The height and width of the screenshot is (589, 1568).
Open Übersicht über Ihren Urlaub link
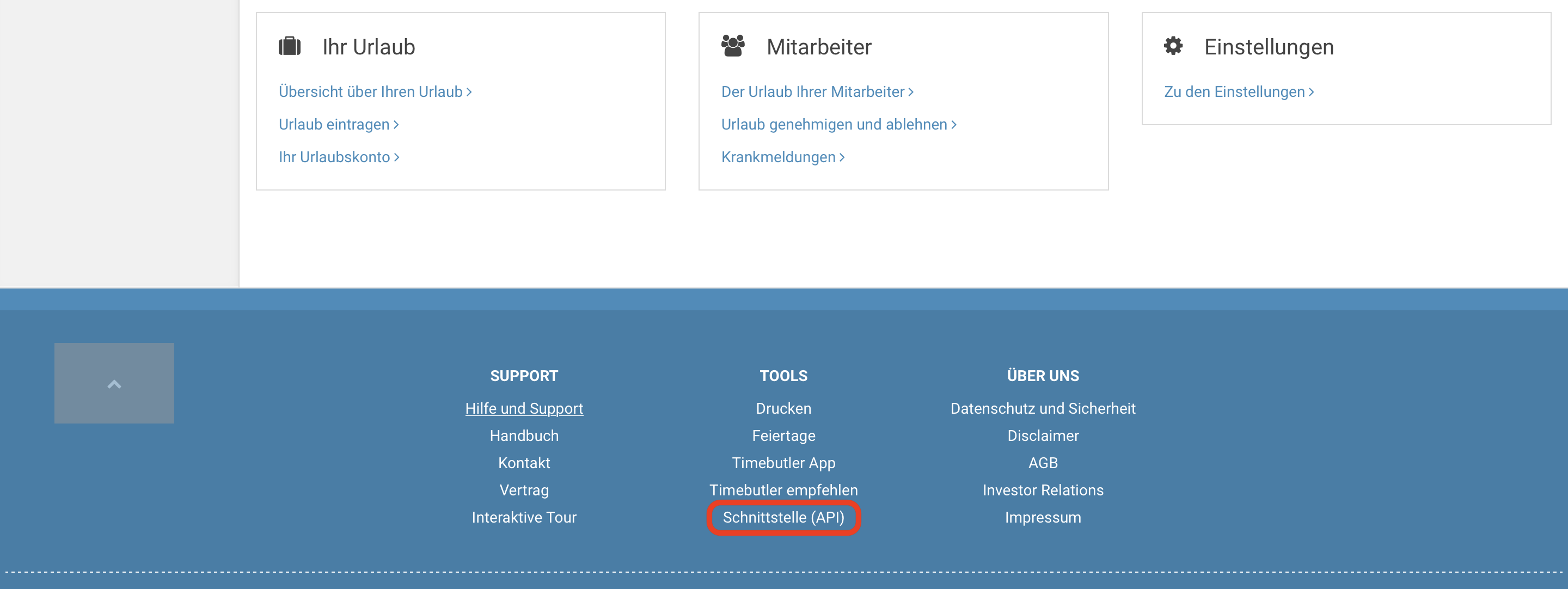coord(375,92)
